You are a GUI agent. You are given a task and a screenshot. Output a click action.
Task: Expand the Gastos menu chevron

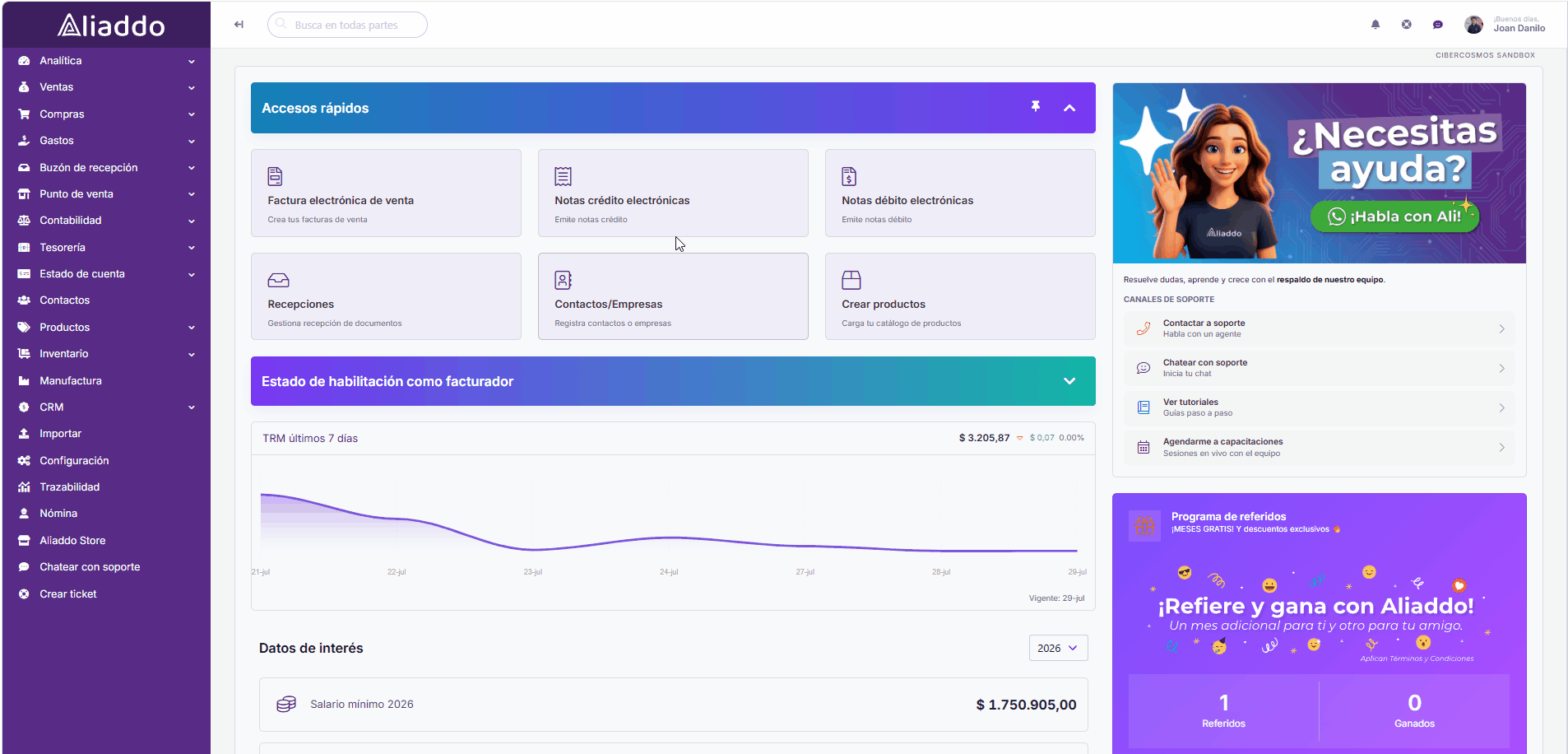tap(192, 142)
